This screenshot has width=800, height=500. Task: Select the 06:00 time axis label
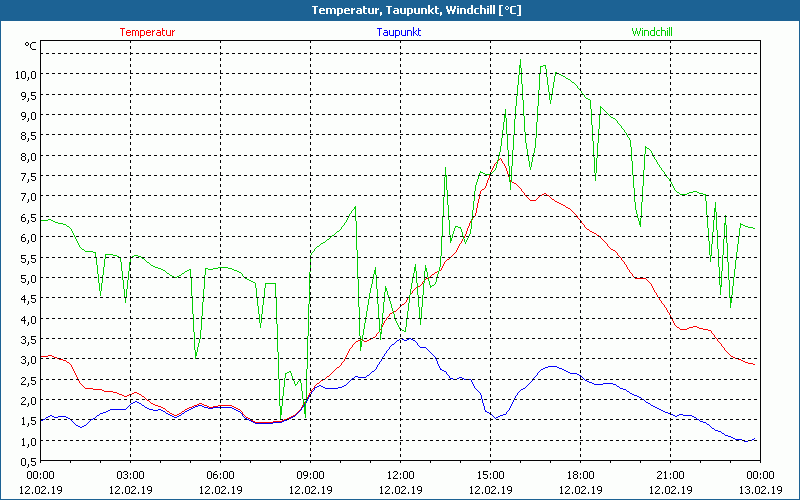click(x=220, y=475)
